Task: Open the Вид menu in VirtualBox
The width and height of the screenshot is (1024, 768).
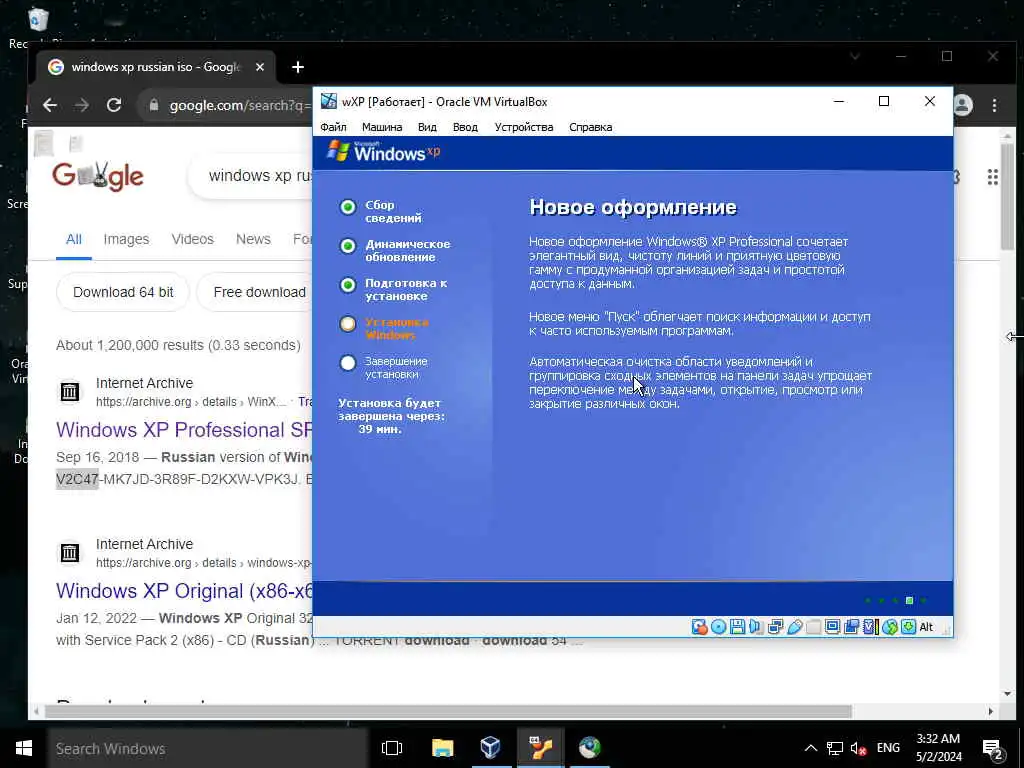Action: click(427, 127)
